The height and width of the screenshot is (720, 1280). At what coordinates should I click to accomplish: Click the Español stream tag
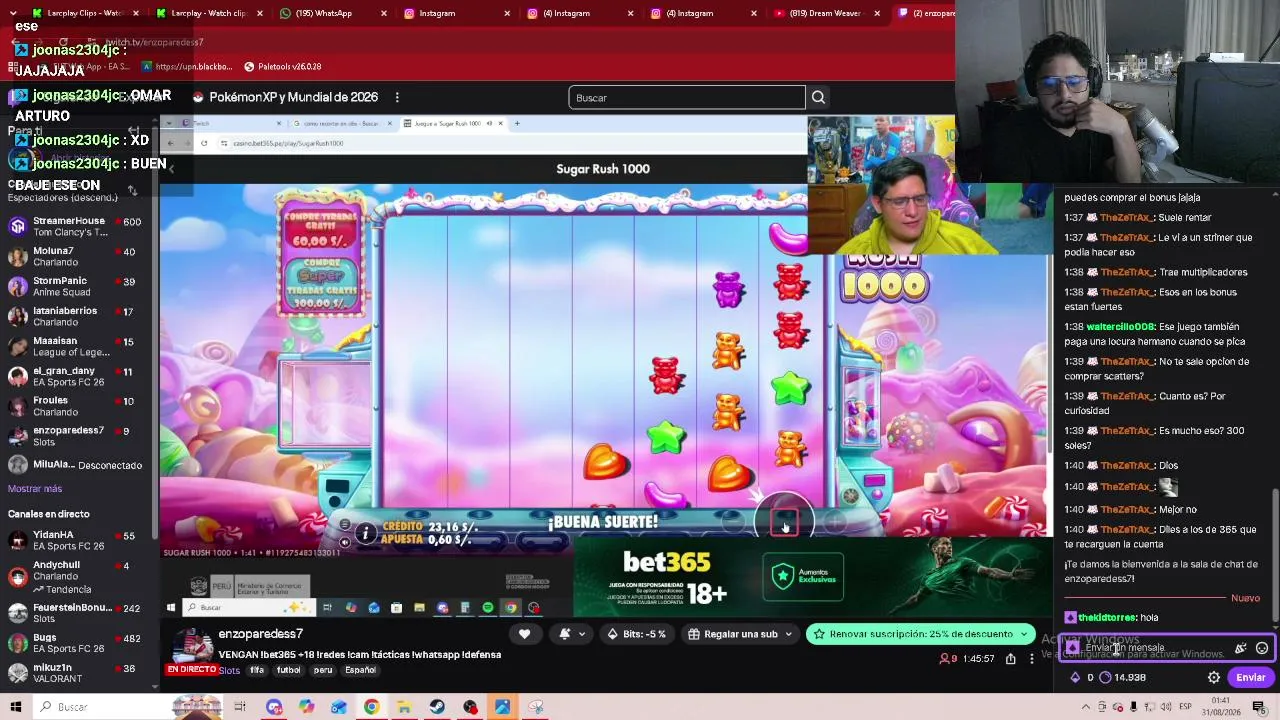(360, 670)
